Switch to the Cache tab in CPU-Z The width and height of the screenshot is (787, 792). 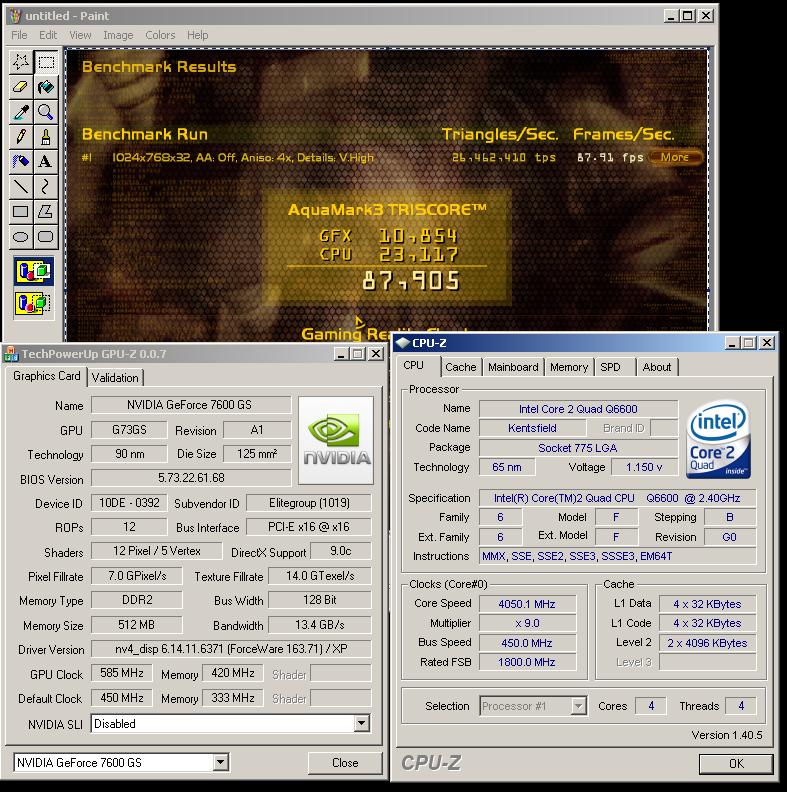[x=461, y=367]
